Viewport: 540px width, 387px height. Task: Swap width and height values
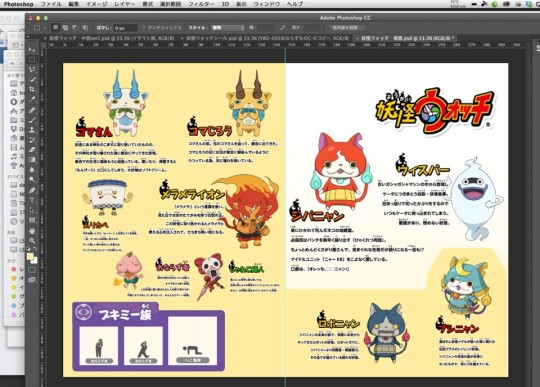pyautogui.click(x=282, y=28)
